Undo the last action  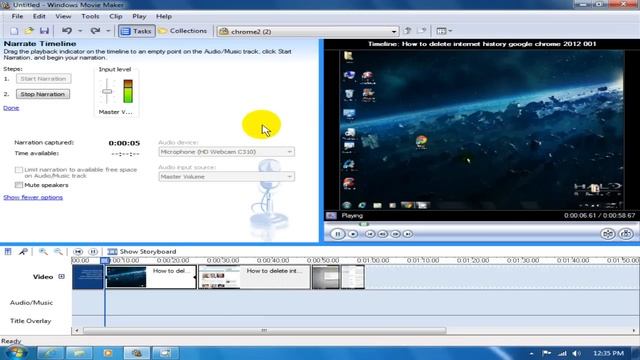pos(67,31)
